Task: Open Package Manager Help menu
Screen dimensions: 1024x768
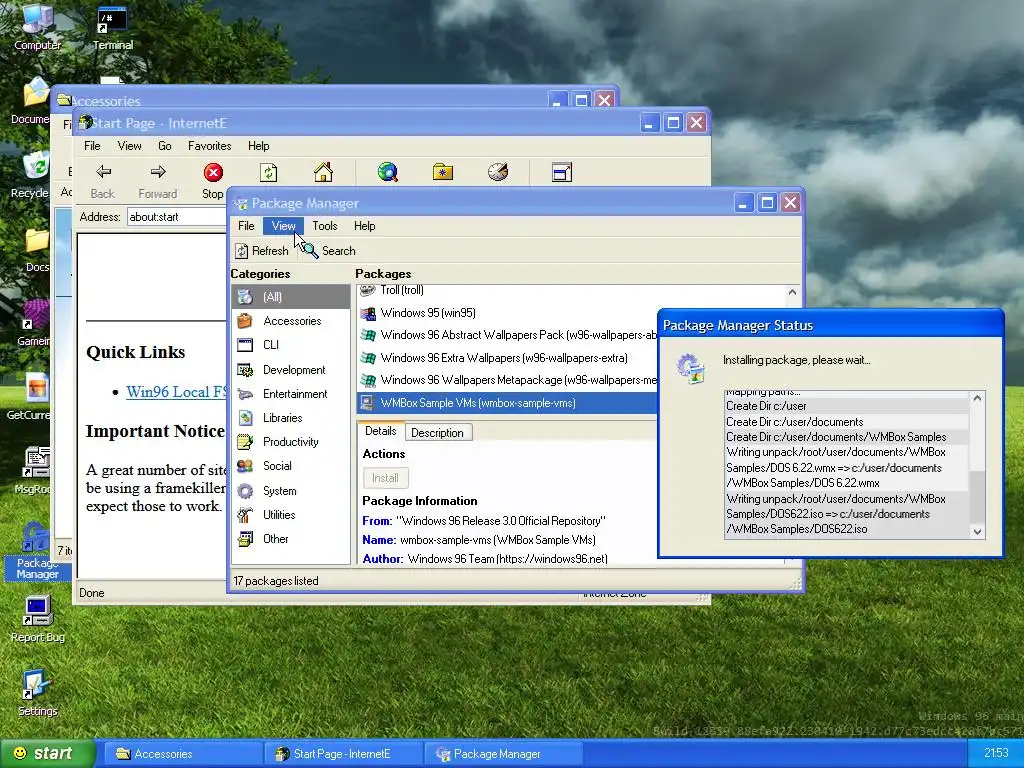Action: pos(364,226)
